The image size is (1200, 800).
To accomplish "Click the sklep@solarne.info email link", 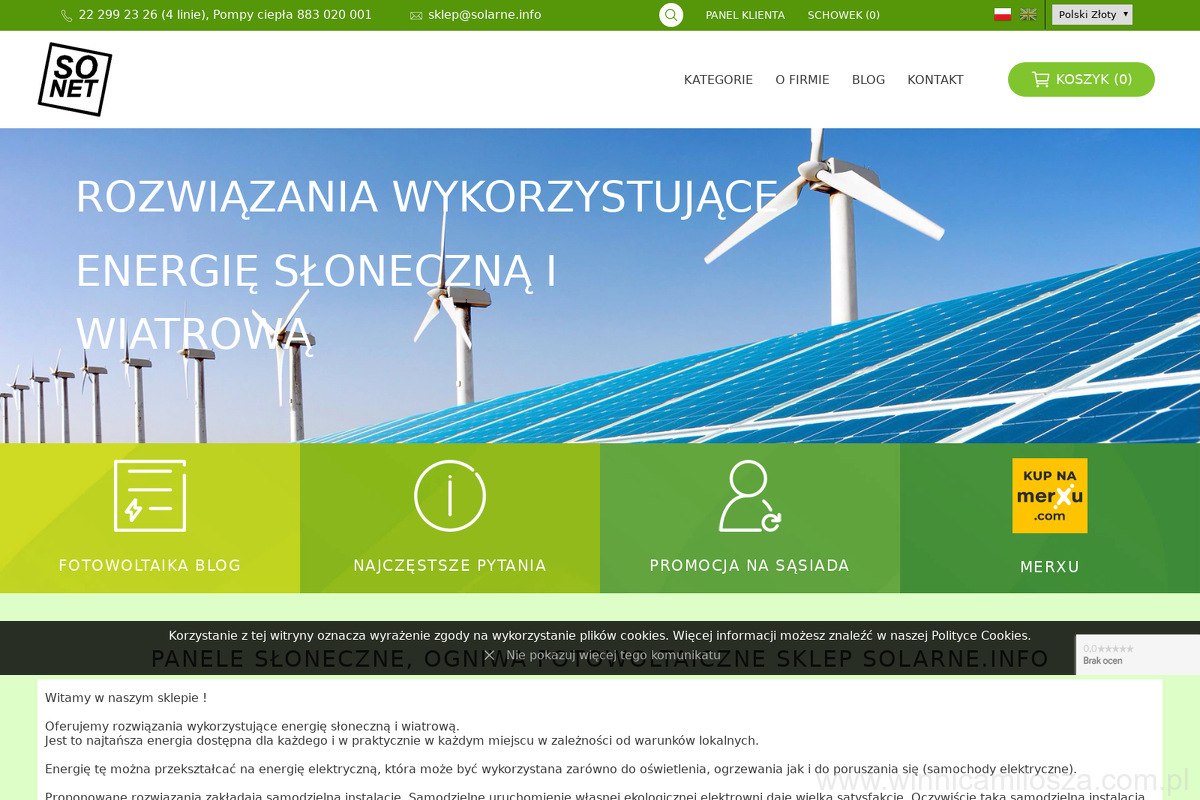I will pyautogui.click(x=484, y=15).
